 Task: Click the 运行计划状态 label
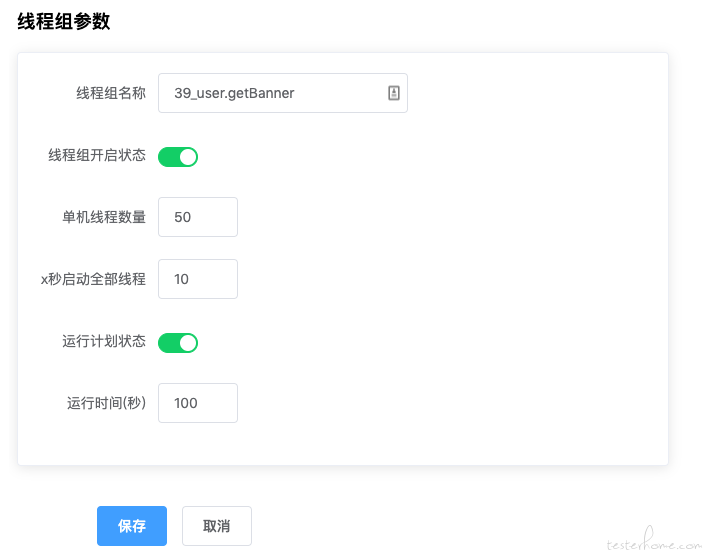pyautogui.click(x=104, y=341)
